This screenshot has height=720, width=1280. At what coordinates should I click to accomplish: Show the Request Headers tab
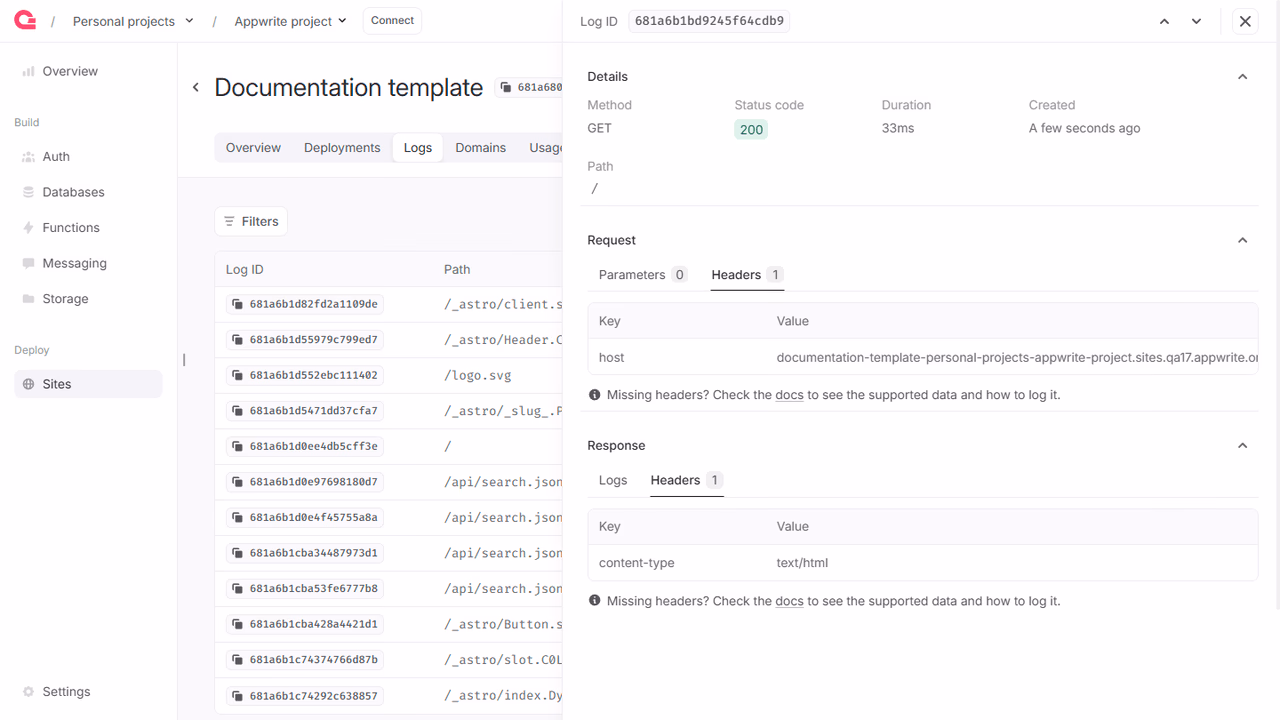tap(747, 275)
